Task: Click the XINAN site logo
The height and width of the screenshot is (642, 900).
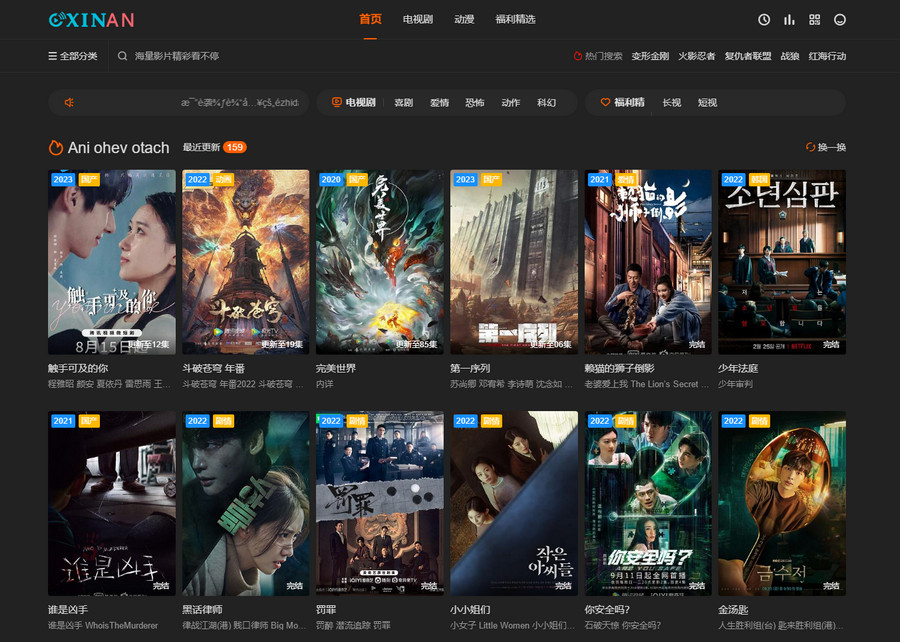Action: 91,19
